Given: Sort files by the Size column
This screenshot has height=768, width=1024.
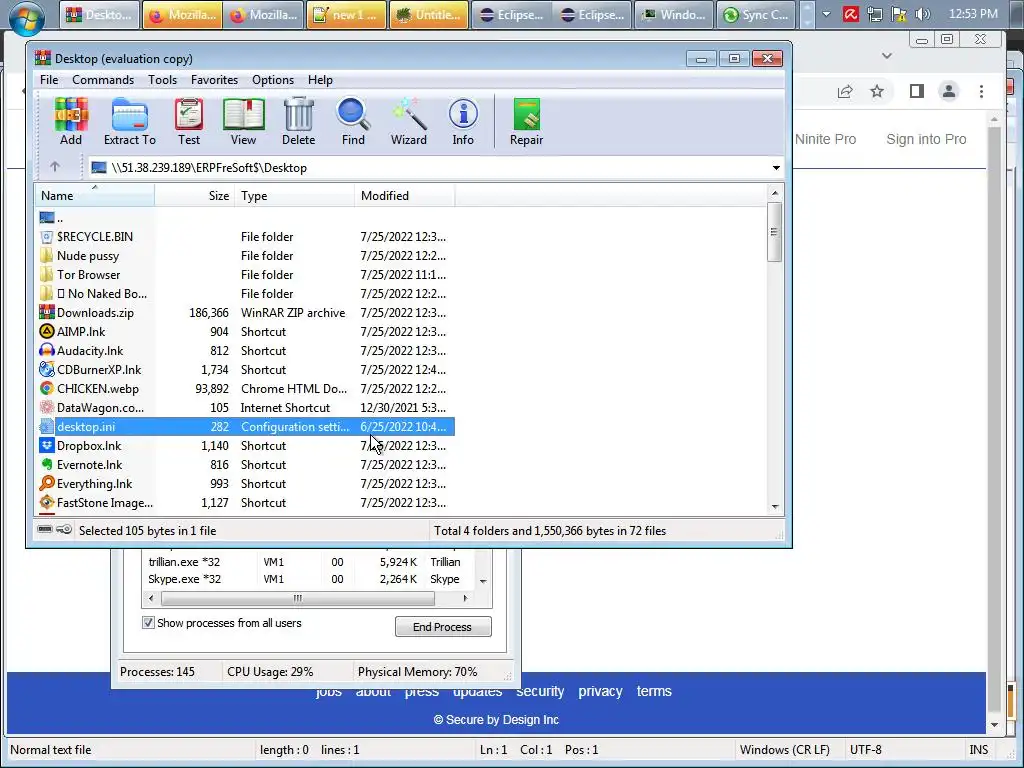Looking at the screenshot, I should click(x=195, y=195).
